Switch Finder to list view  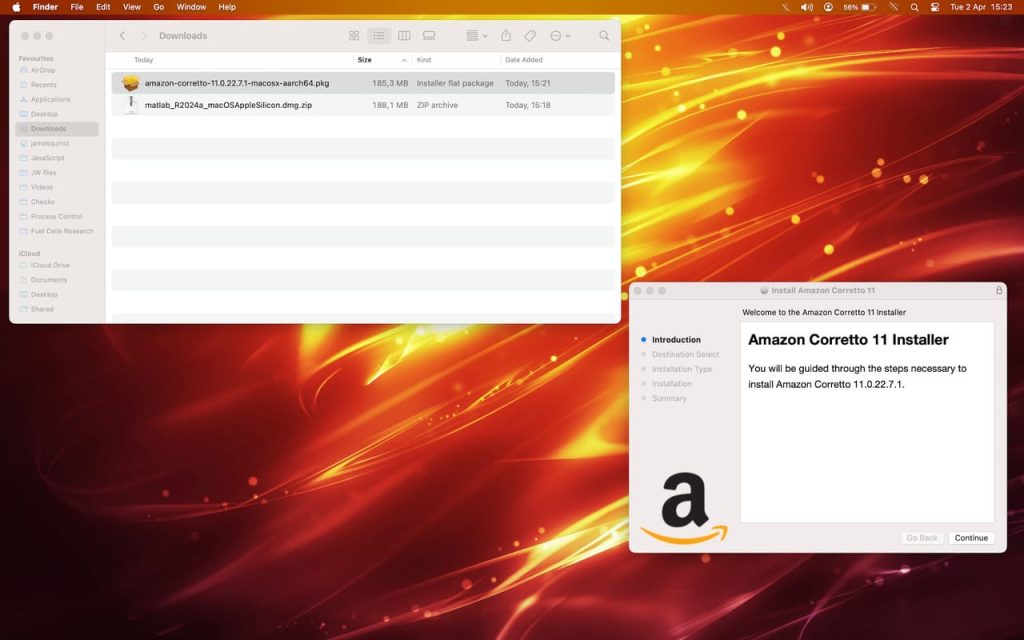379,36
